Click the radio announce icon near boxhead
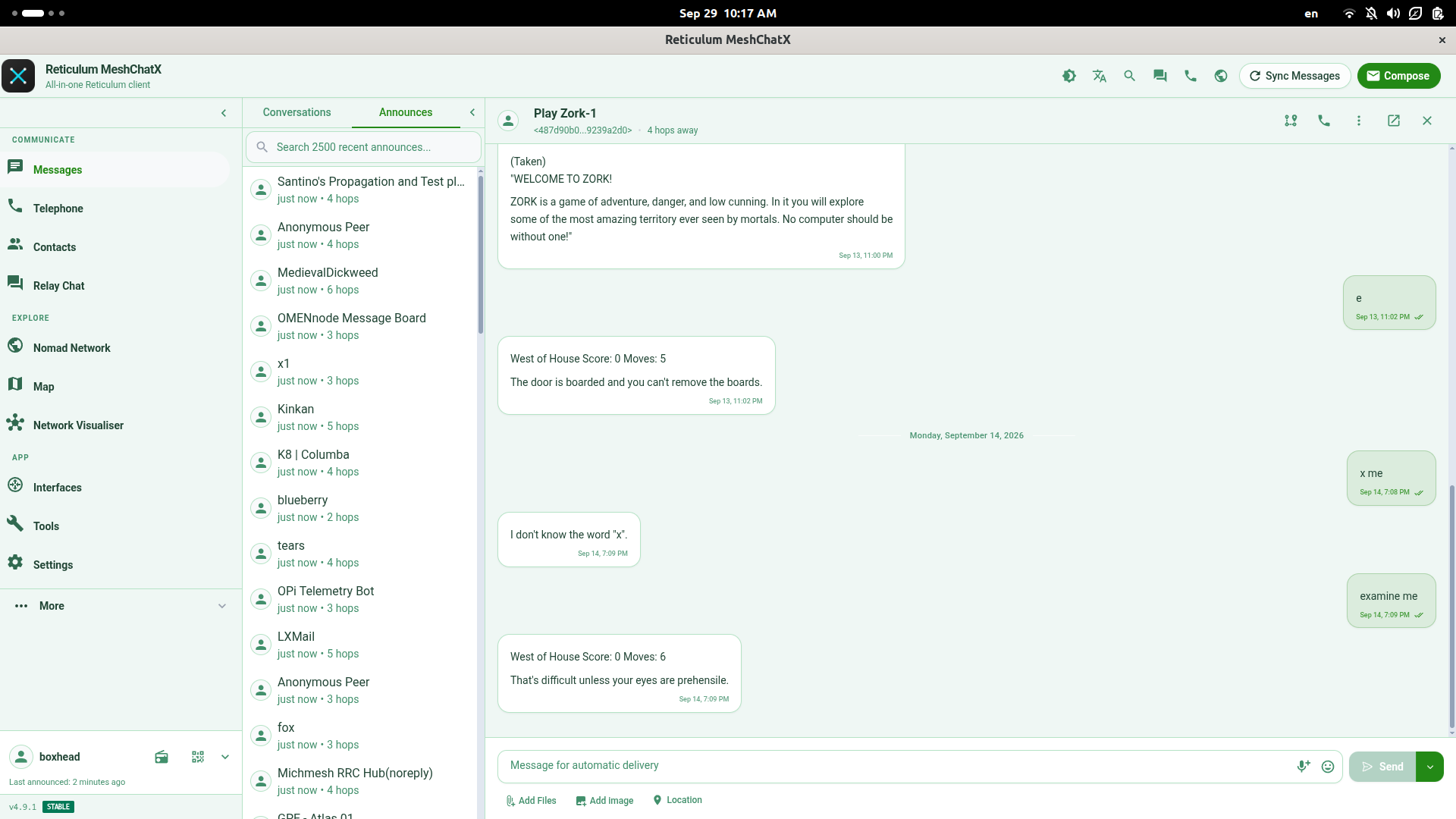The width and height of the screenshot is (1456, 819). click(x=162, y=757)
